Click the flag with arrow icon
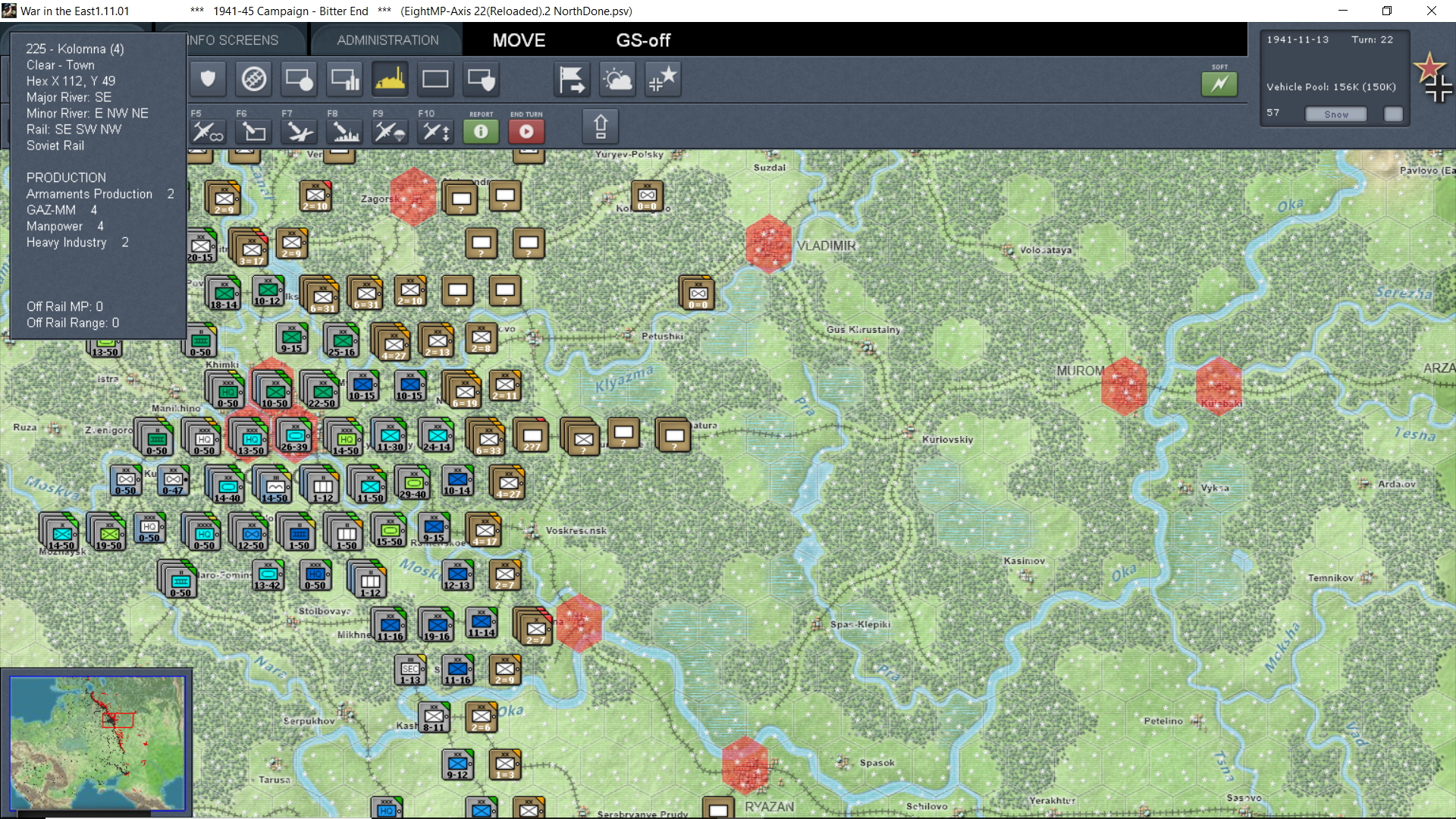This screenshot has height=819, width=1456. 572,80
